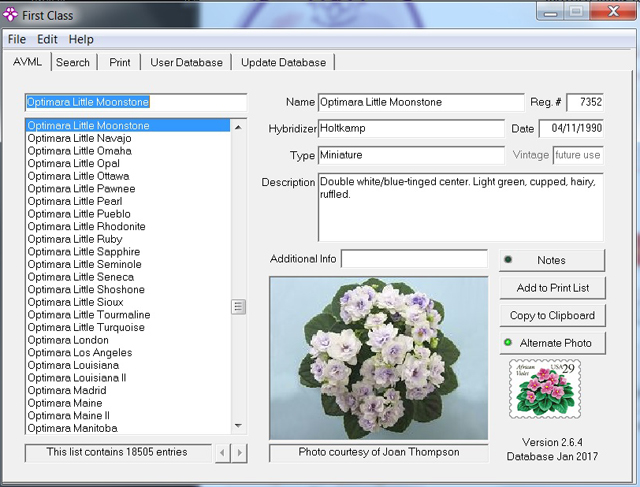Click the Database Jan 2017 text
The width and height of the screenshot is (640, 487).
pyautogui.click(x=552, y=456)
